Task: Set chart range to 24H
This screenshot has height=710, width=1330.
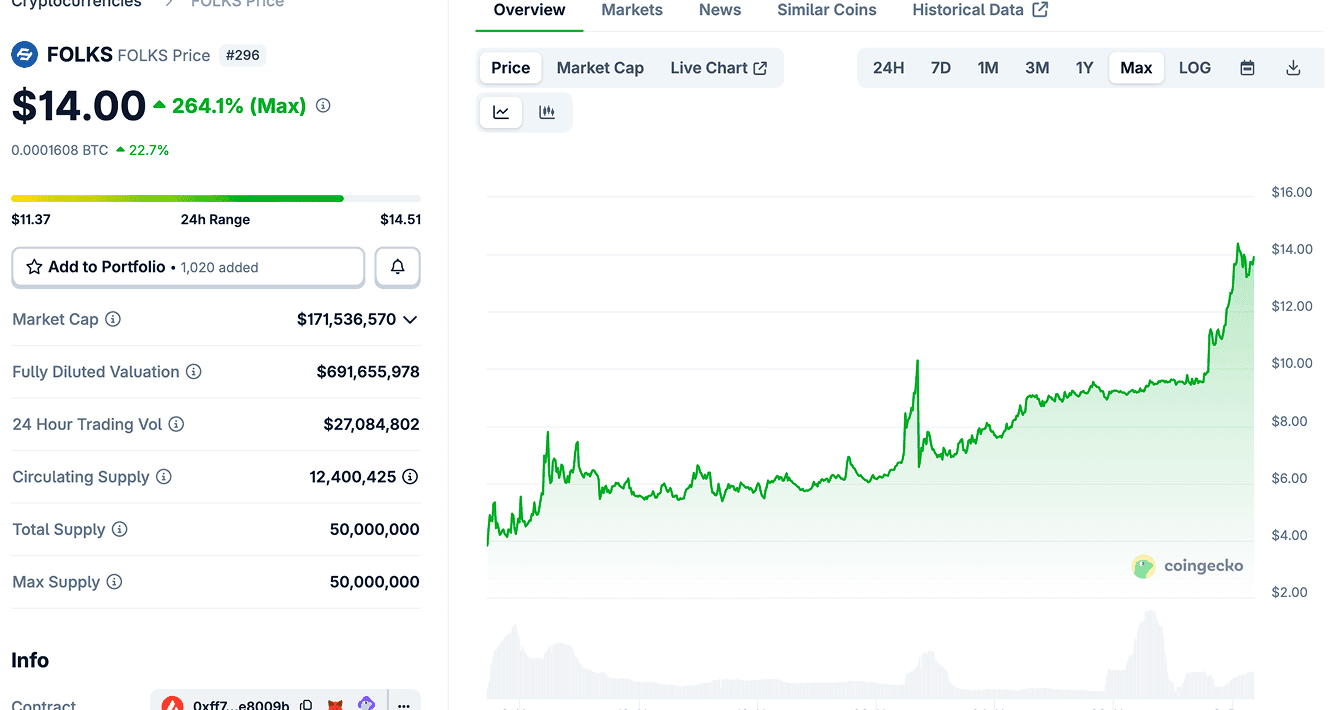Action: [888, 68]
